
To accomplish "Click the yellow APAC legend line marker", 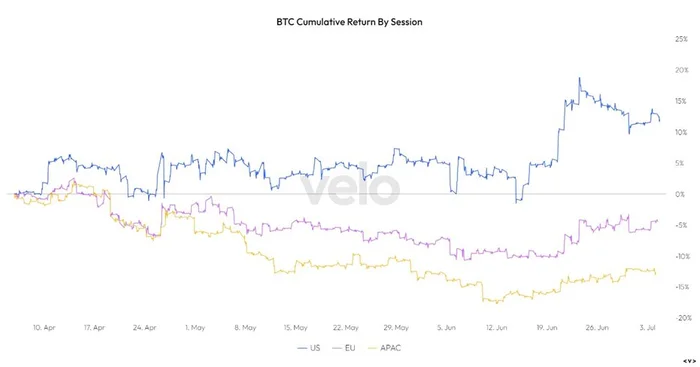I will click(x=371, y=348).
